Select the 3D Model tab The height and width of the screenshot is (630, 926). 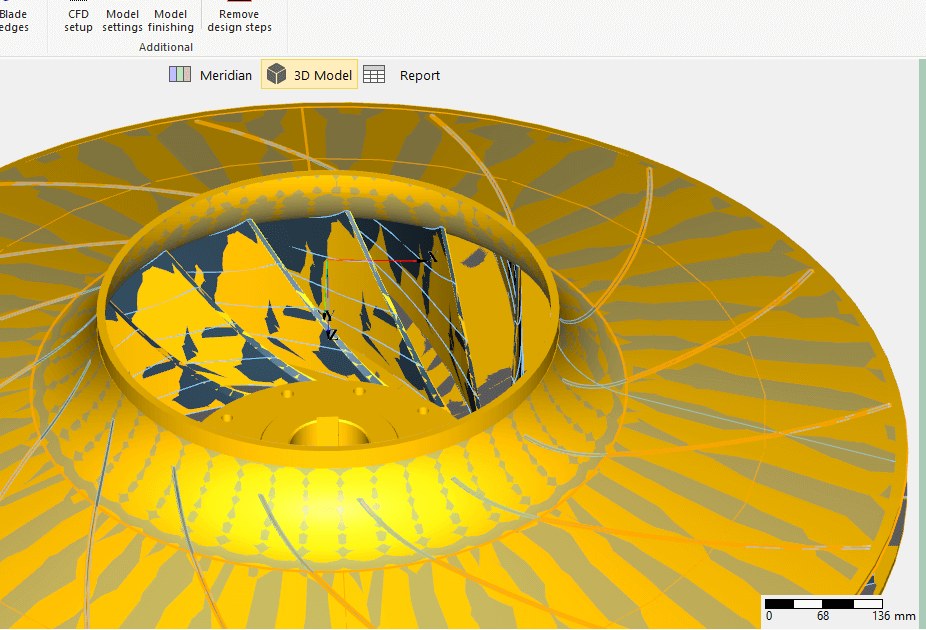point(309,74)
